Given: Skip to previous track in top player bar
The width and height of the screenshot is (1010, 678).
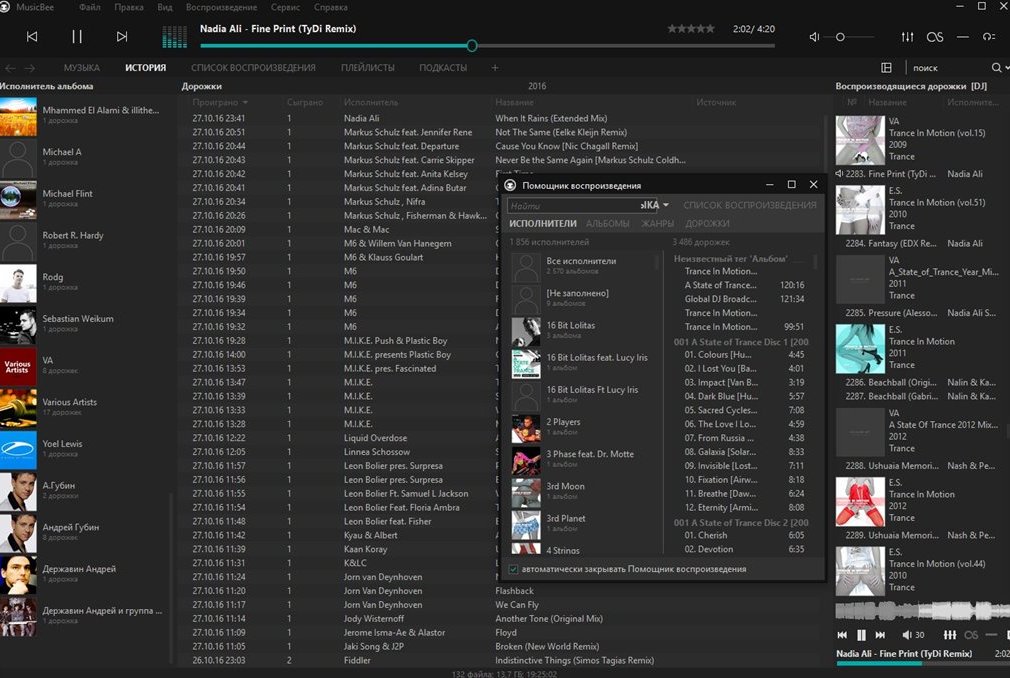Looking at the screenshot, I should point(32,37).
